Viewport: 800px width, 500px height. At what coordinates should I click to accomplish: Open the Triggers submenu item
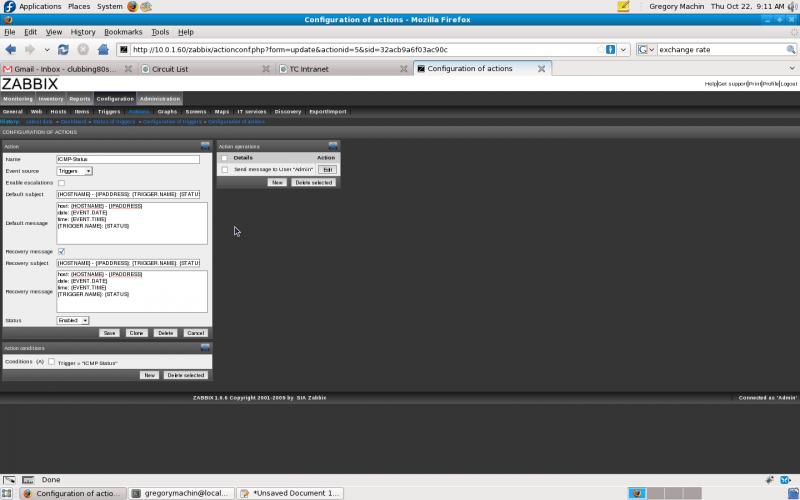109,112
